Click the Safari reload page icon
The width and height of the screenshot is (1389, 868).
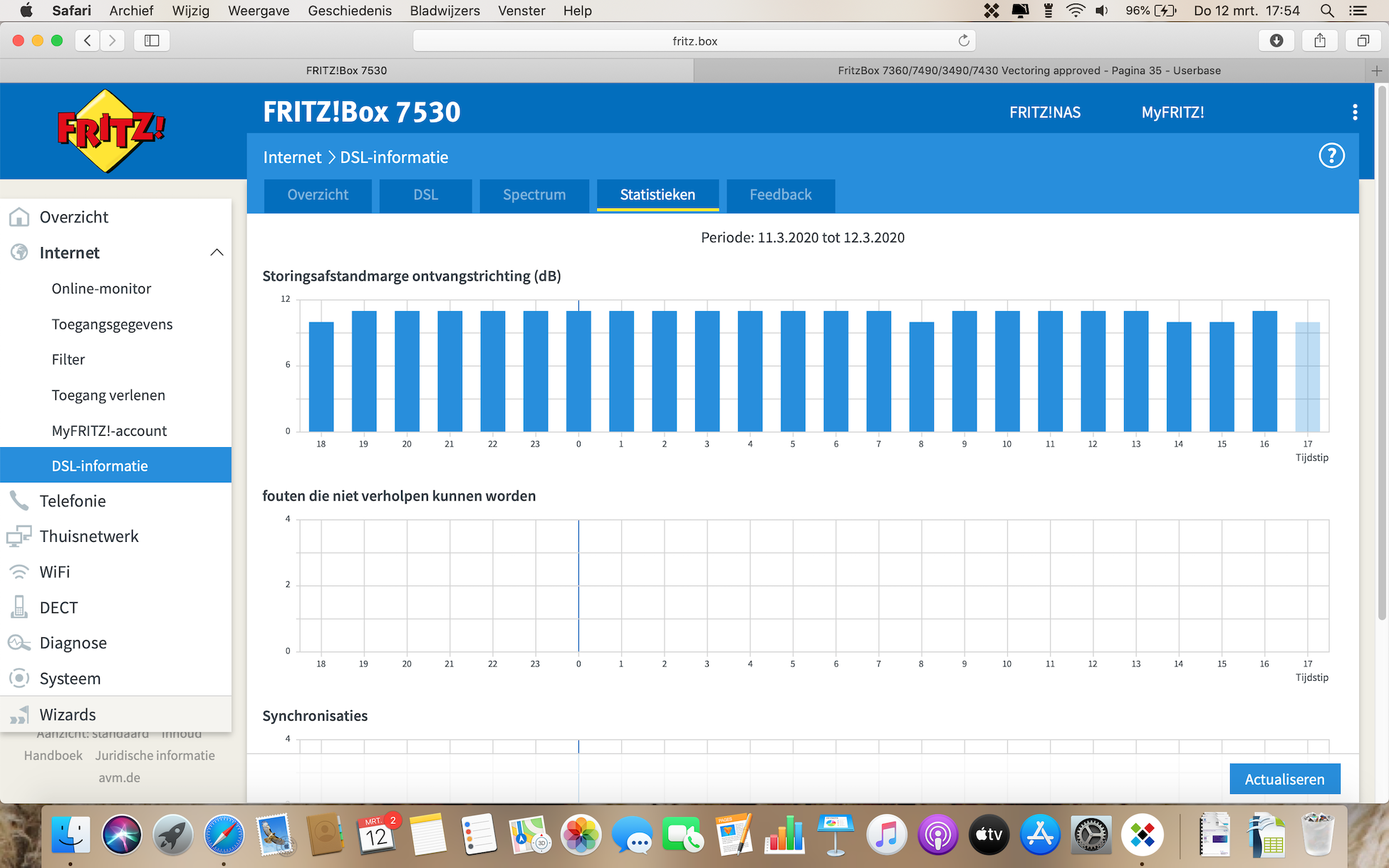tap(964, 41)
